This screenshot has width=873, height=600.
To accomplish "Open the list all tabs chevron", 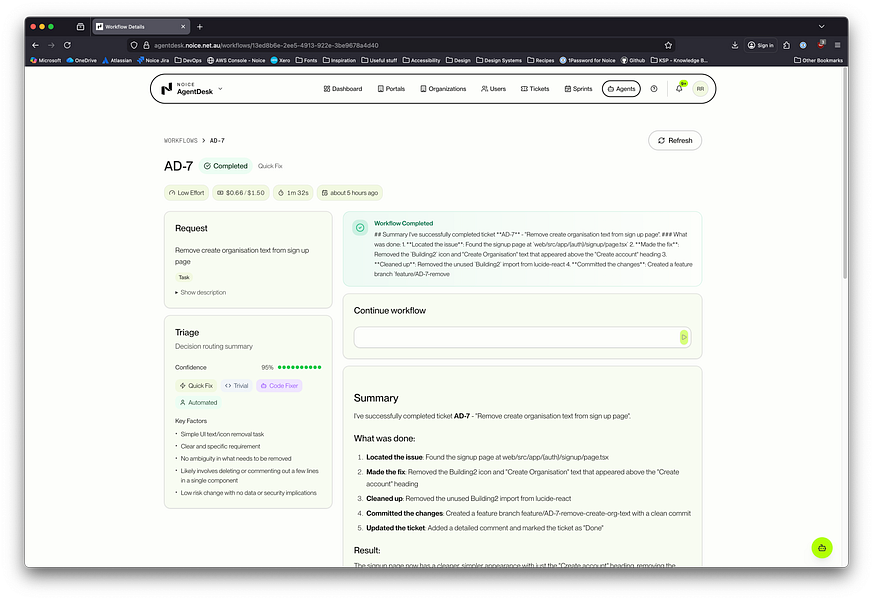I will coord(821,26).
